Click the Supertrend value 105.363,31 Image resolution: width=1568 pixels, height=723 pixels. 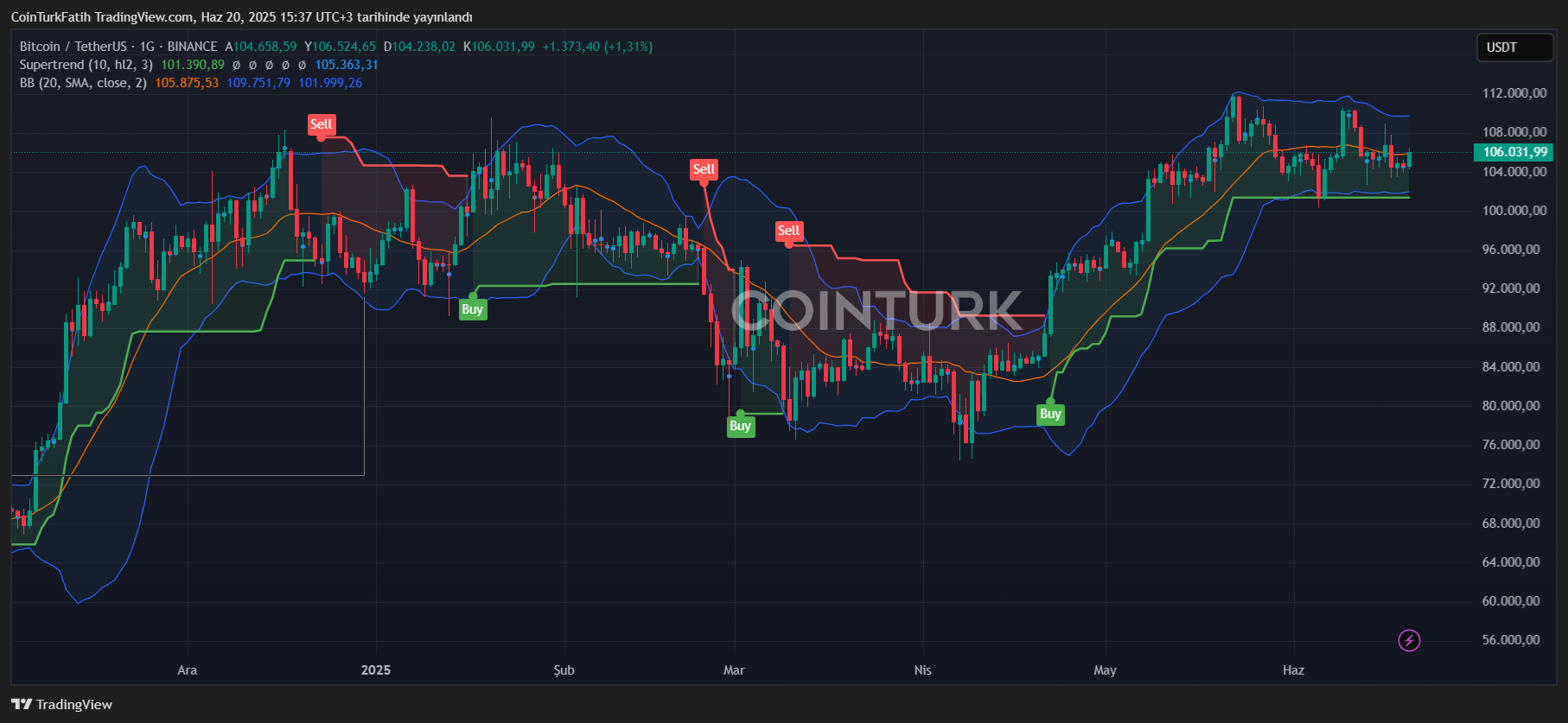[x=347, y=65]
